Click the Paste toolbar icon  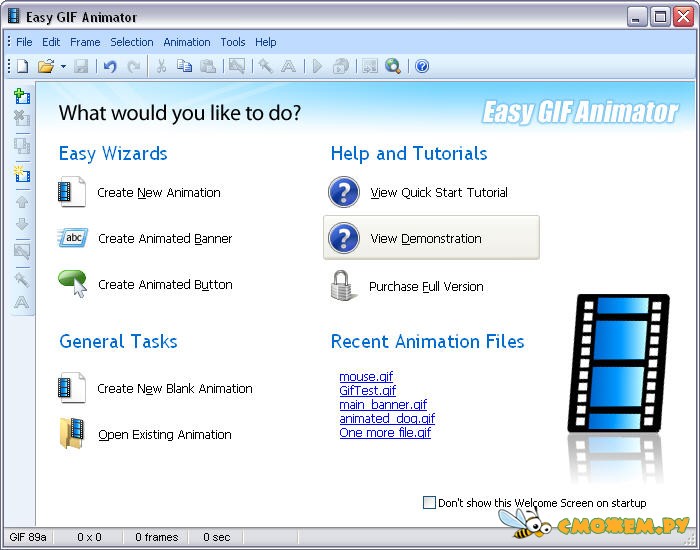click(x=208, y=67)
